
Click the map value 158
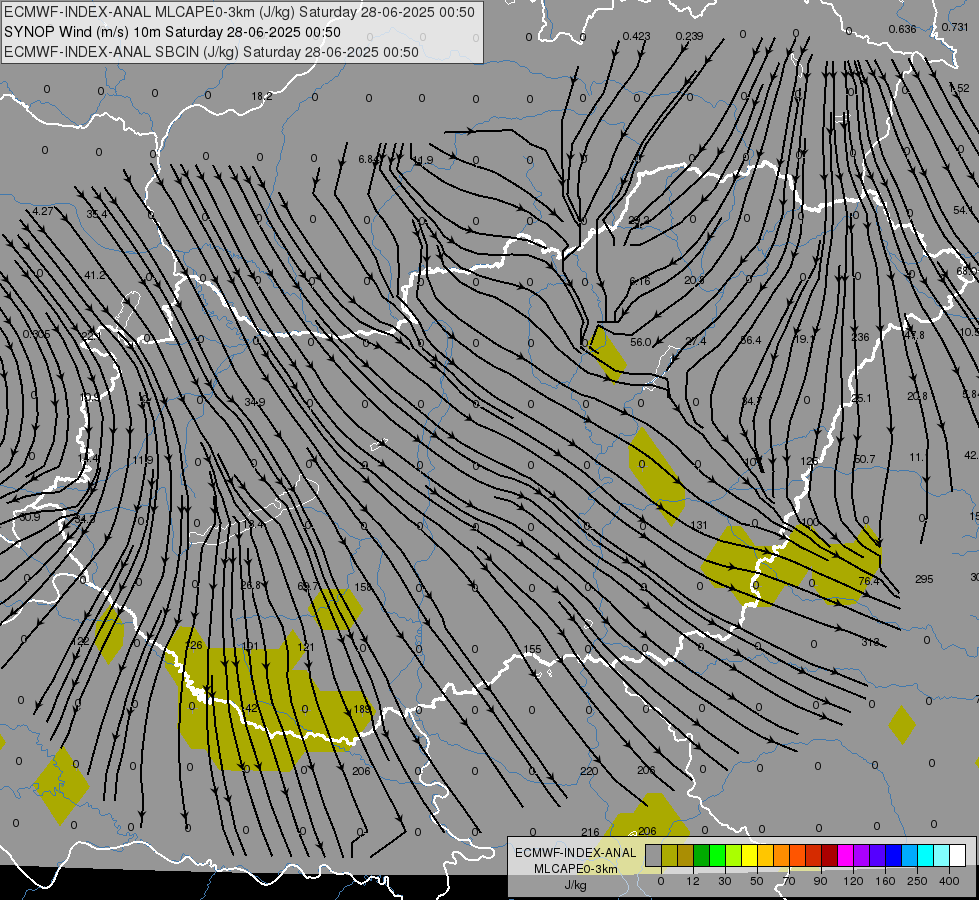[x=363, y=587]
